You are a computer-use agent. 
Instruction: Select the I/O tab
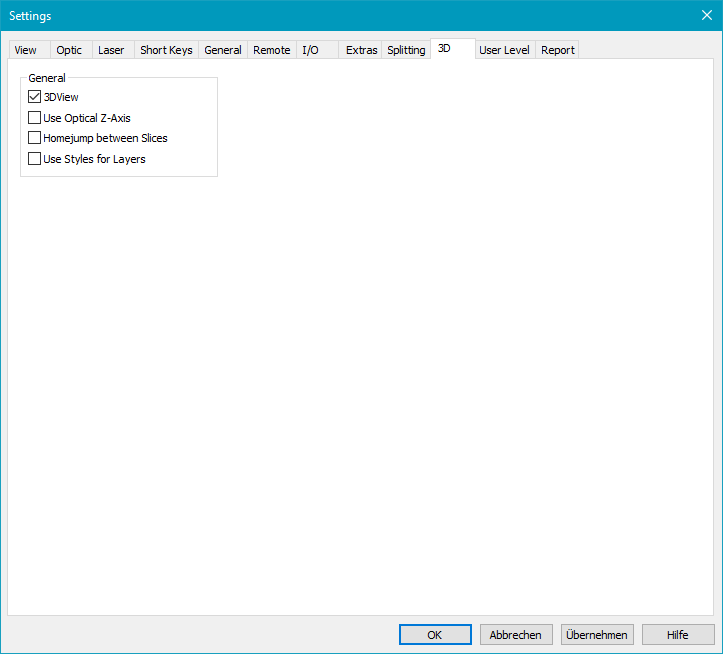click(311, 50)
